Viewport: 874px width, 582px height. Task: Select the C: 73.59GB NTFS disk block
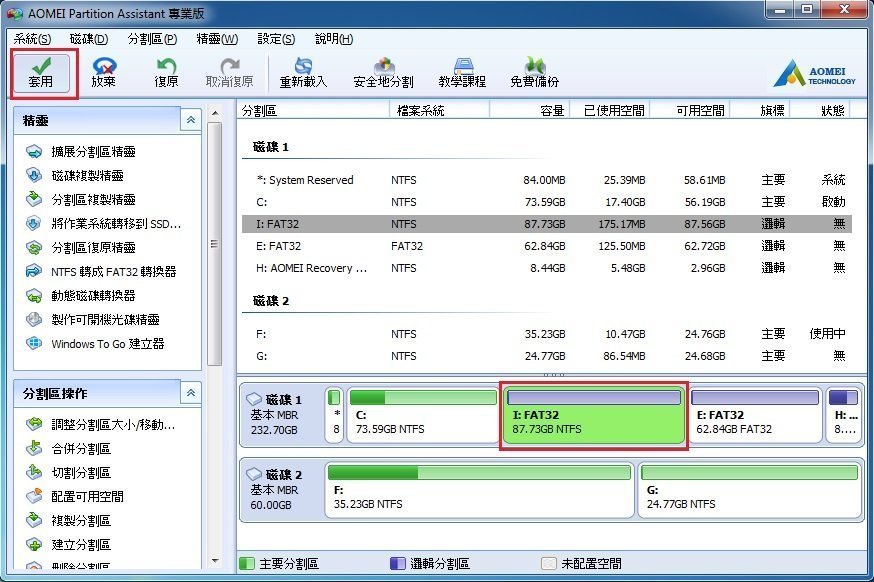[x=423, y=415]
